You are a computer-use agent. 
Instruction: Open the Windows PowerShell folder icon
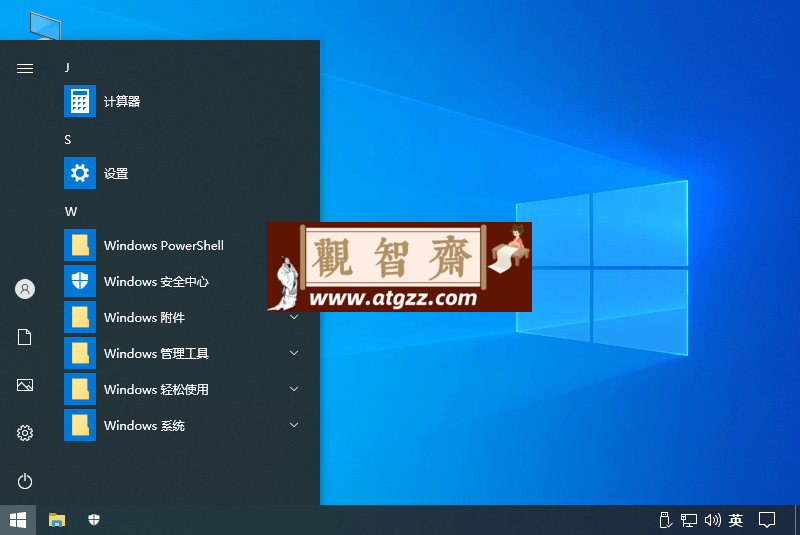(80, 245)
